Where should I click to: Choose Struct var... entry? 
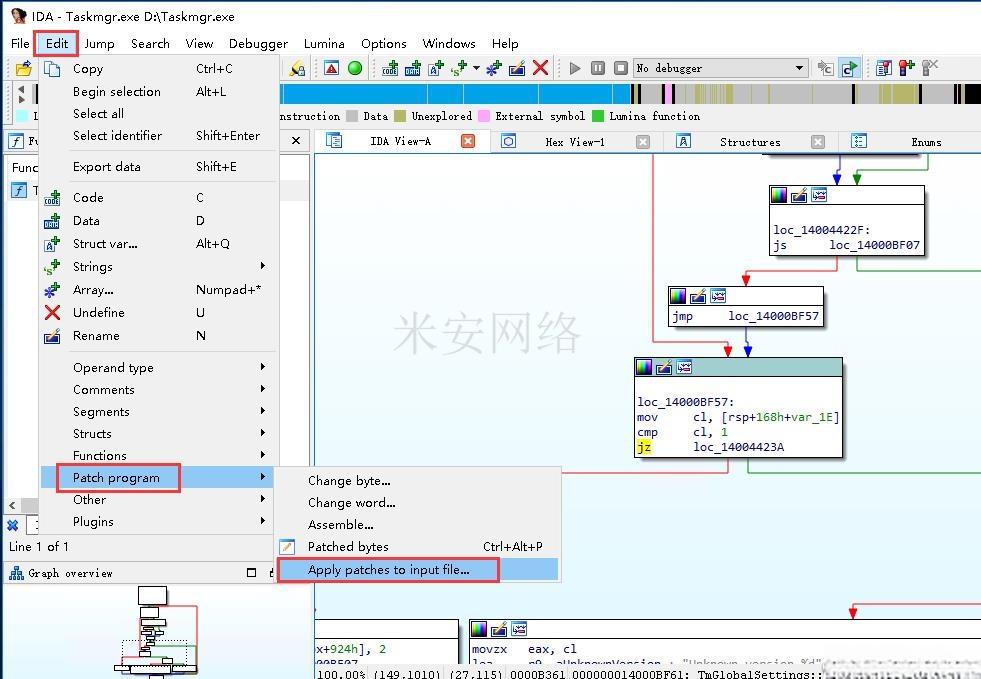pyautogui.click(x=160, y=243)
